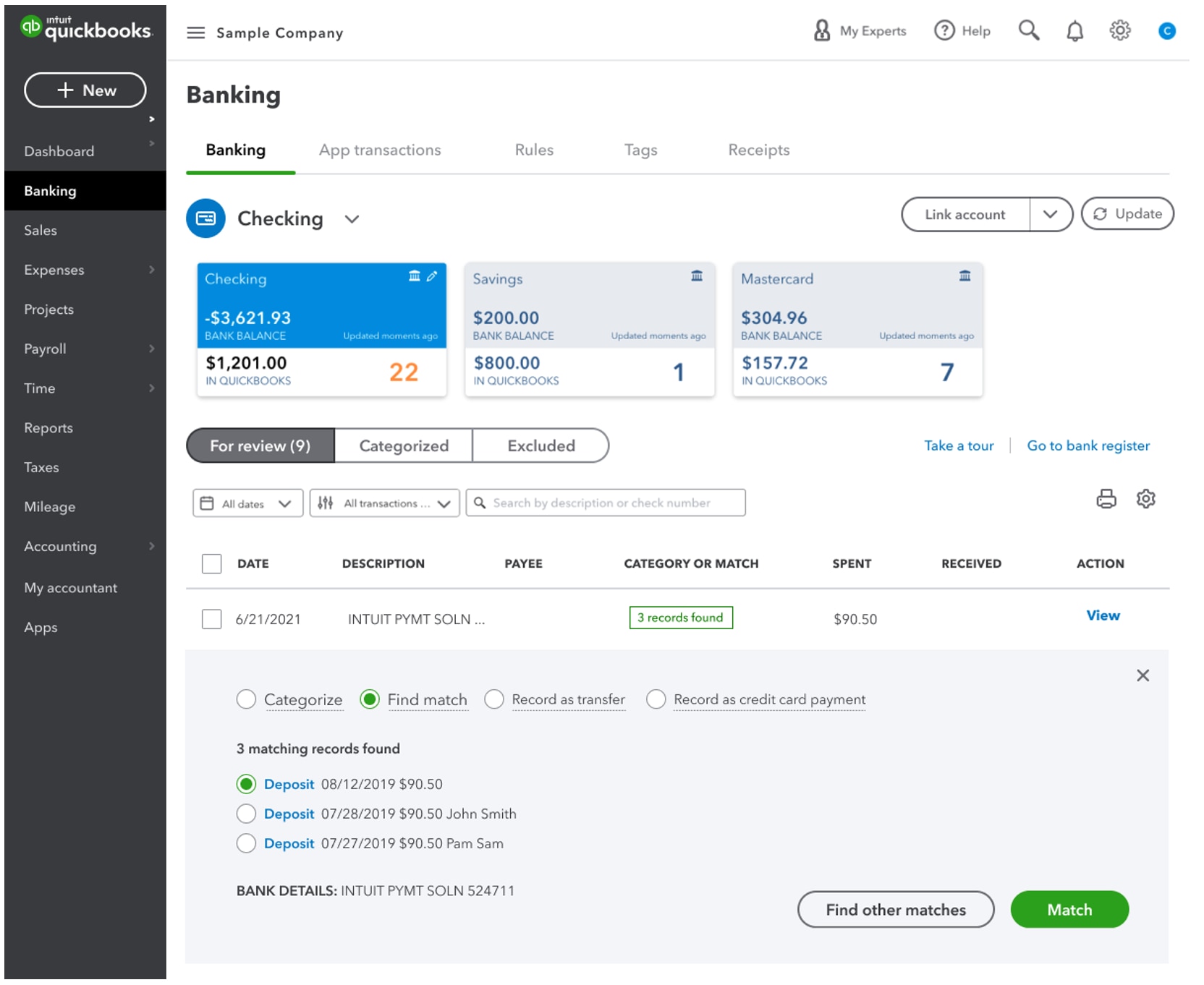
Task: Expand Time sidebar submenu arrow
Action: tap(152, 388)
